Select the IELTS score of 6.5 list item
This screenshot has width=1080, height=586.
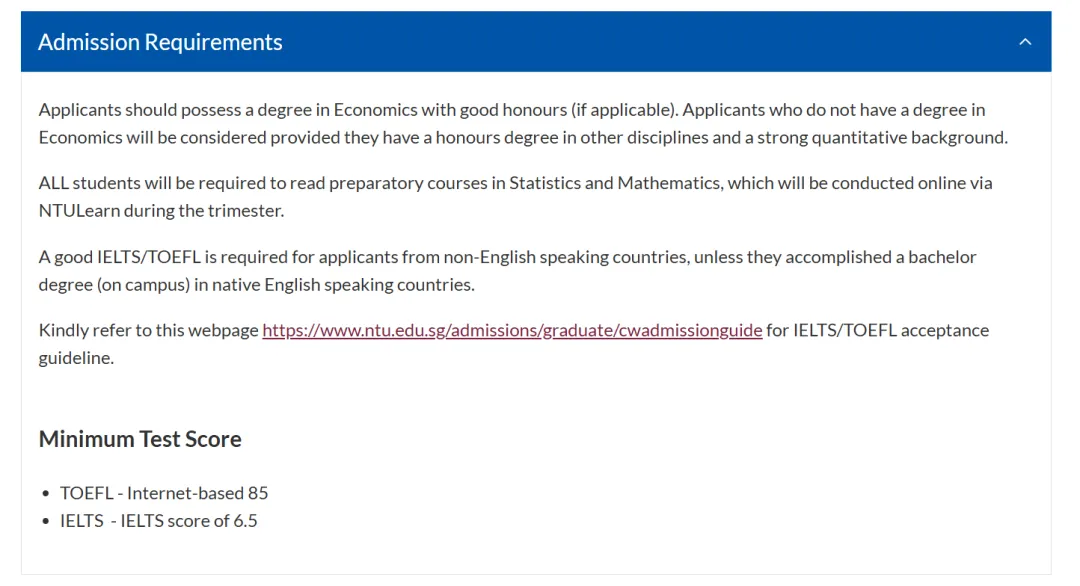pyautogui.click(x=159, y=521)
